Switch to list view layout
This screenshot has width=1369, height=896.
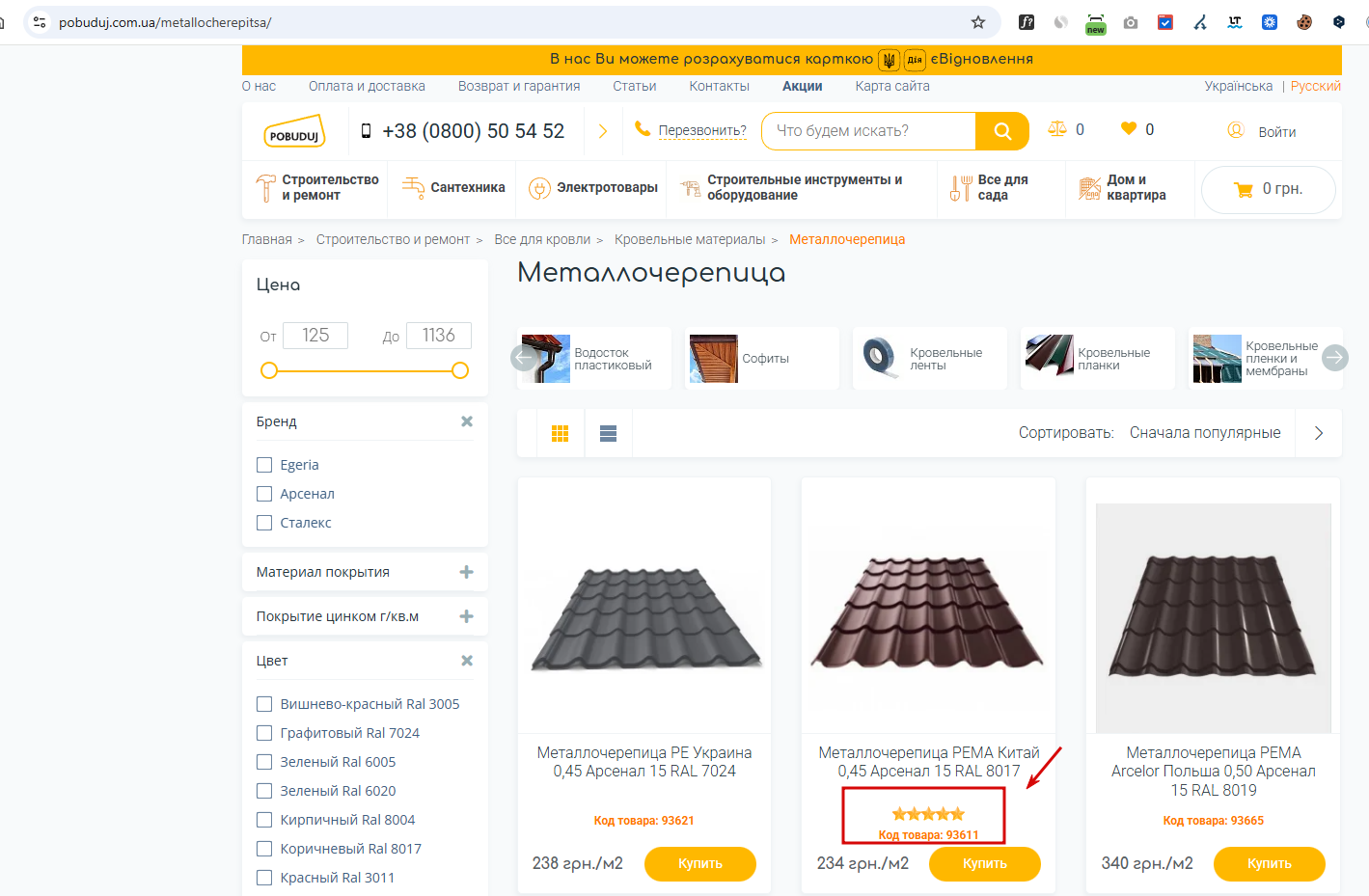(x=608, y=433)
